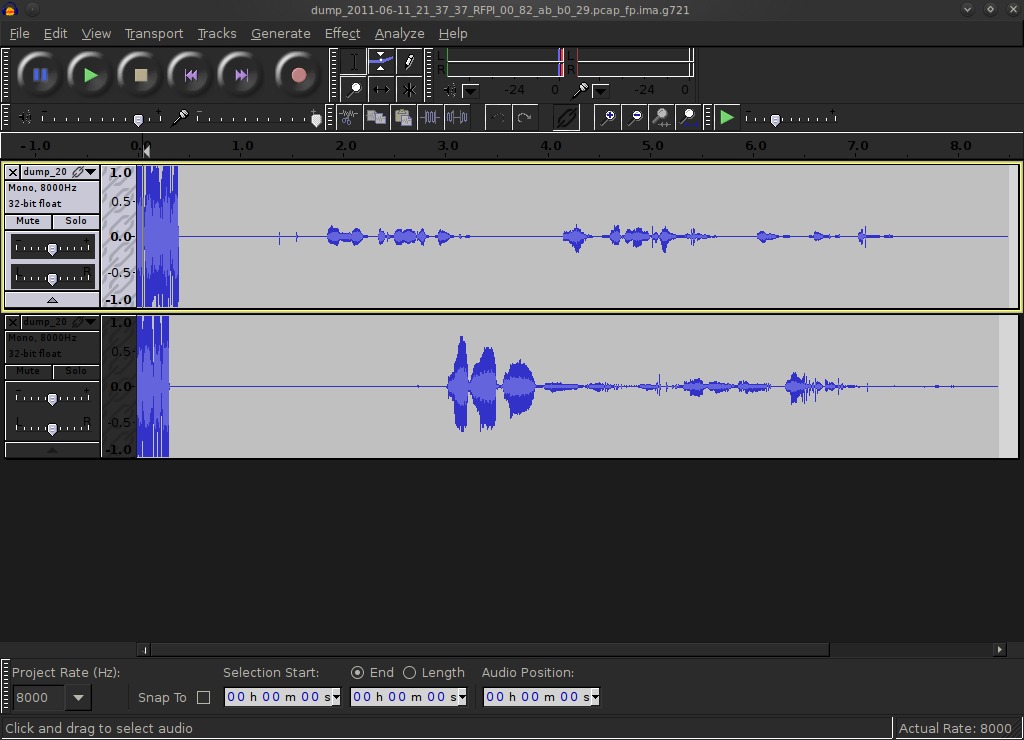The width and height of the screenshot is (1024, 740).
Task: Select the Length radio button
Action: (x=409, y=673)
